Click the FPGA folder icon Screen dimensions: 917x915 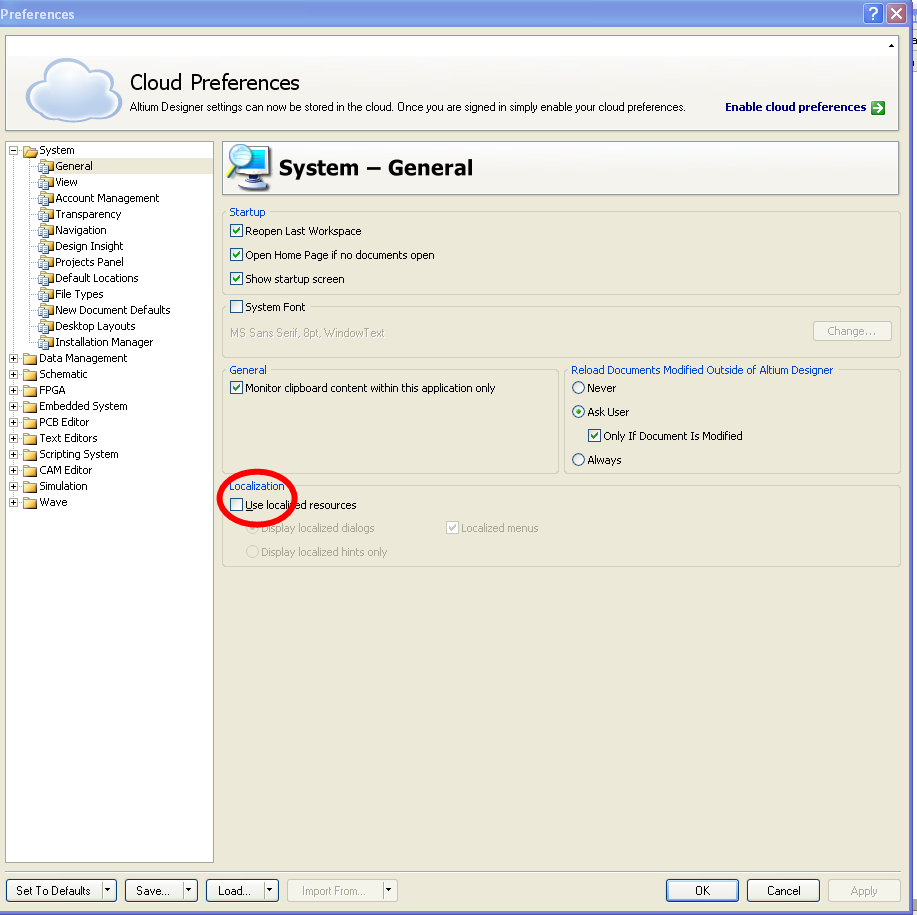pyautogui.click(x=30, y=391)
